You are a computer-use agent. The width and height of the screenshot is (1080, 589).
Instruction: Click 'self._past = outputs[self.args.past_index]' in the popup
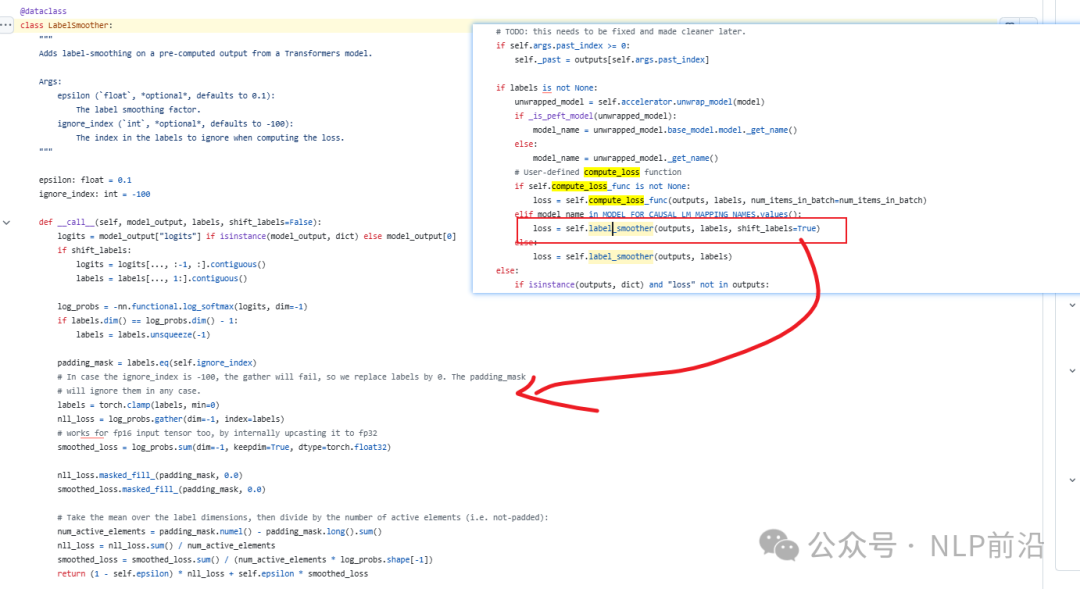[612, 60]
